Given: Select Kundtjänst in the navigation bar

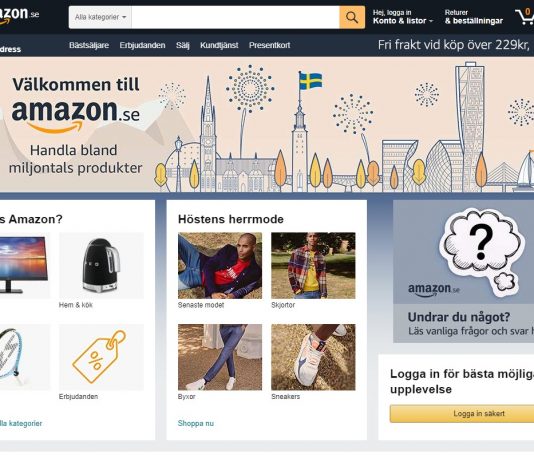Looking at the screenshot, I should tap(219, 45).
